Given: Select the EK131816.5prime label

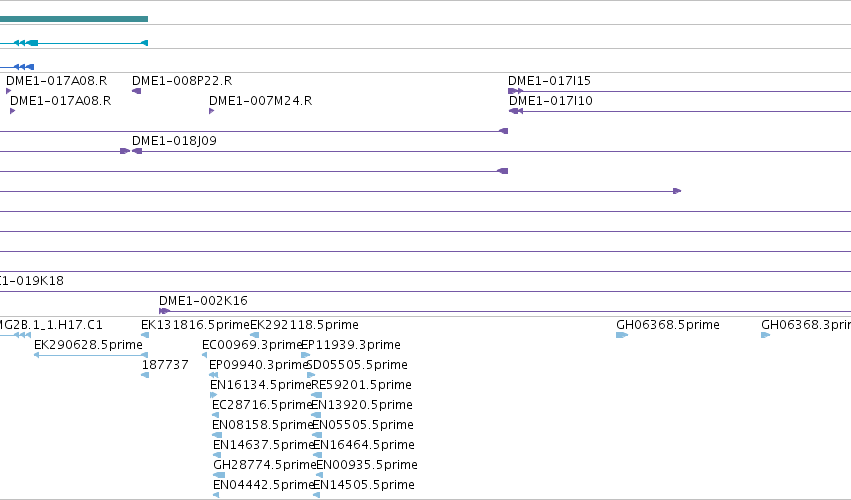Looking at the screenshot, I should tap(195, 325).
